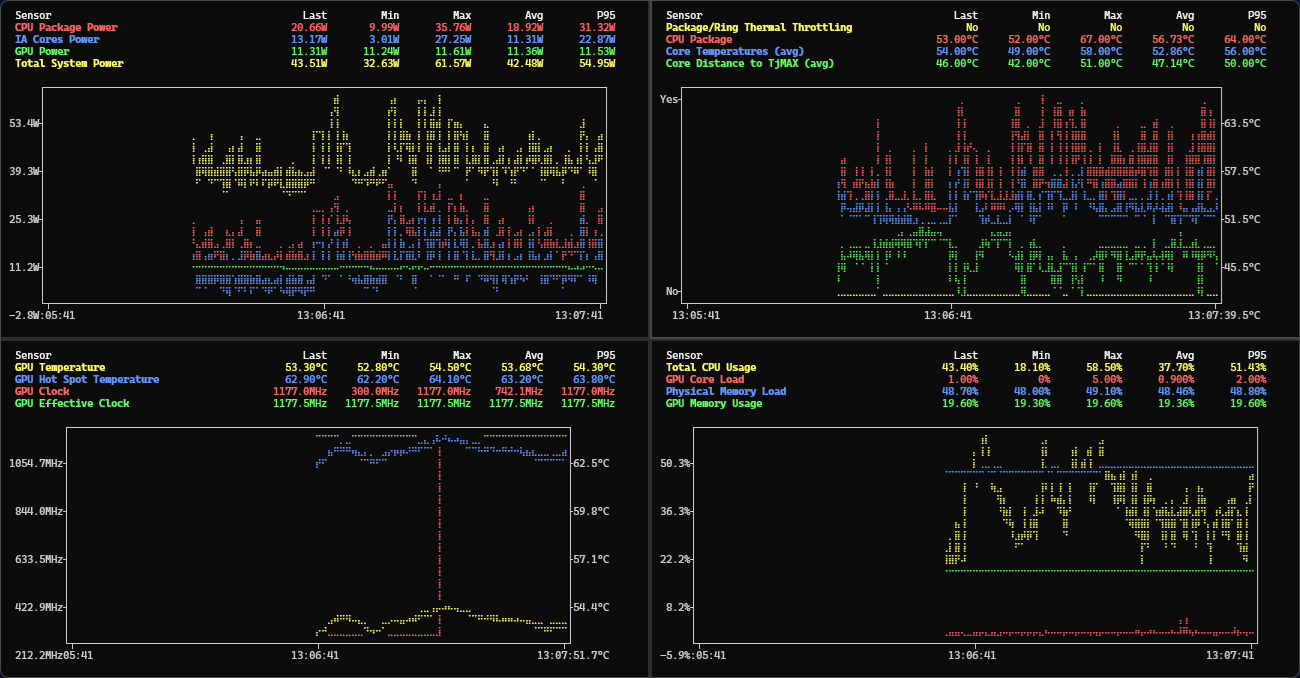Click the Core Distance to TjMAX label

750,63
